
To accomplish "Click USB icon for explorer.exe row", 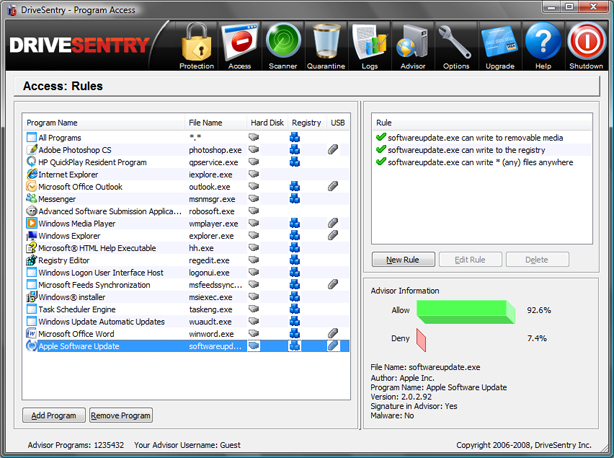I will click(333, 235).
